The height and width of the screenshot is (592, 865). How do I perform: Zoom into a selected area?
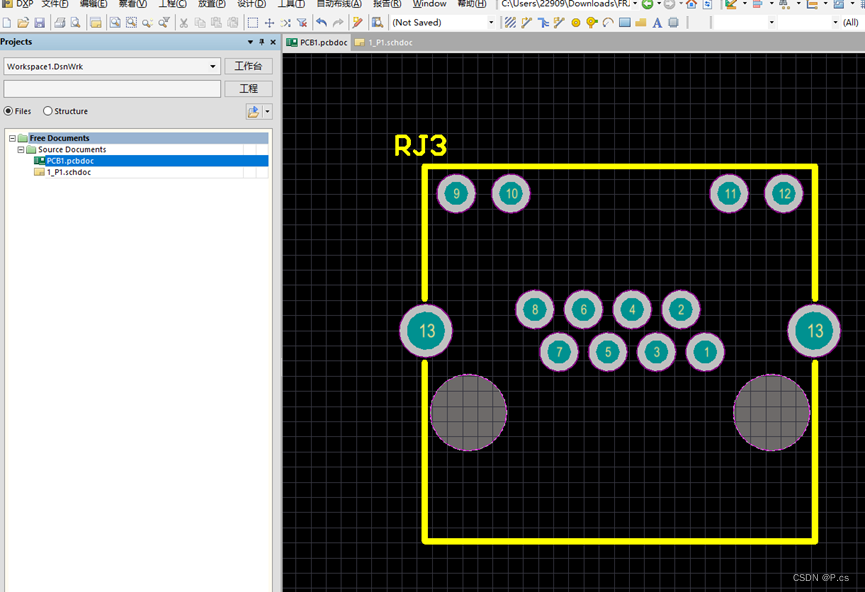131,23
